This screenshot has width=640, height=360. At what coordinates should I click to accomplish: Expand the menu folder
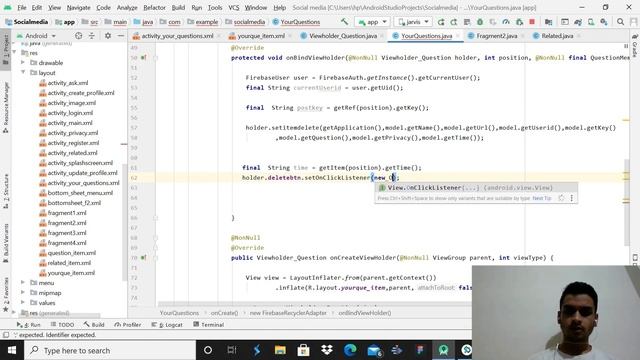[x=23, y=282]
